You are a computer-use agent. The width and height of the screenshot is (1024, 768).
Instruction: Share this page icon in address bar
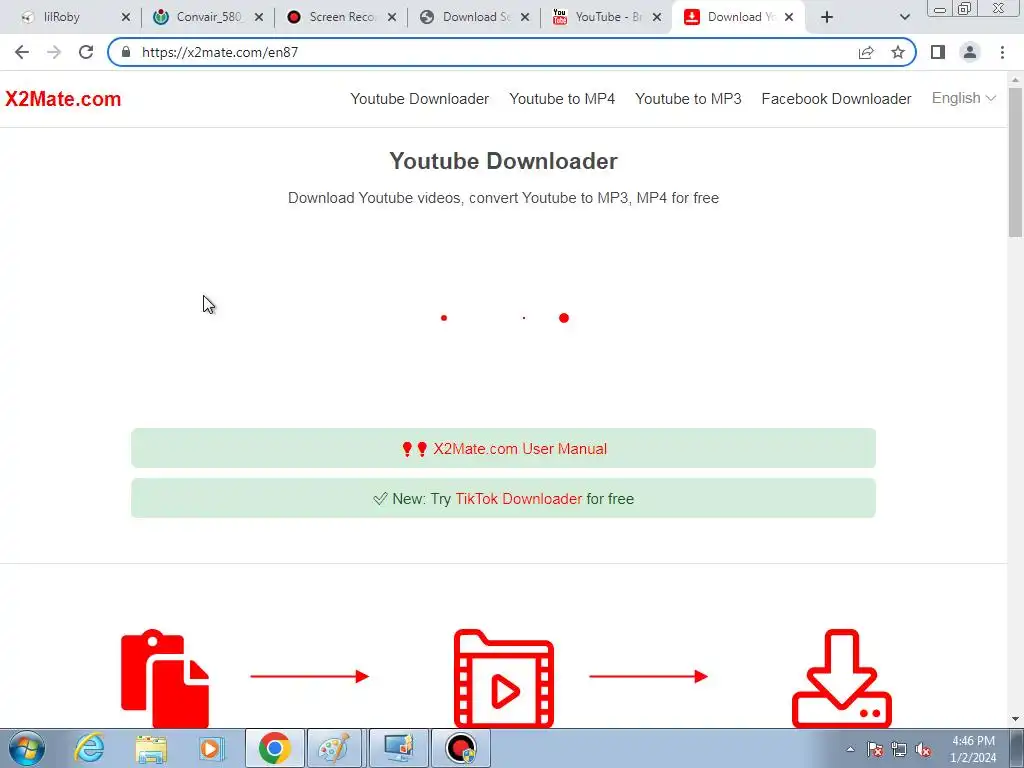[866, 52]
